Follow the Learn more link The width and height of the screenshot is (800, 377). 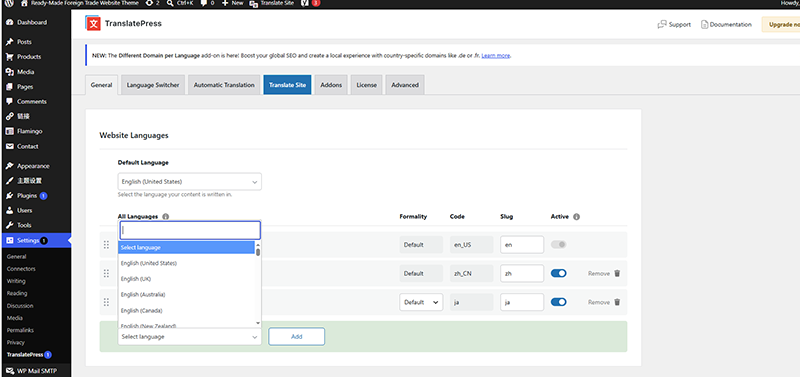(x=496, y=56)
